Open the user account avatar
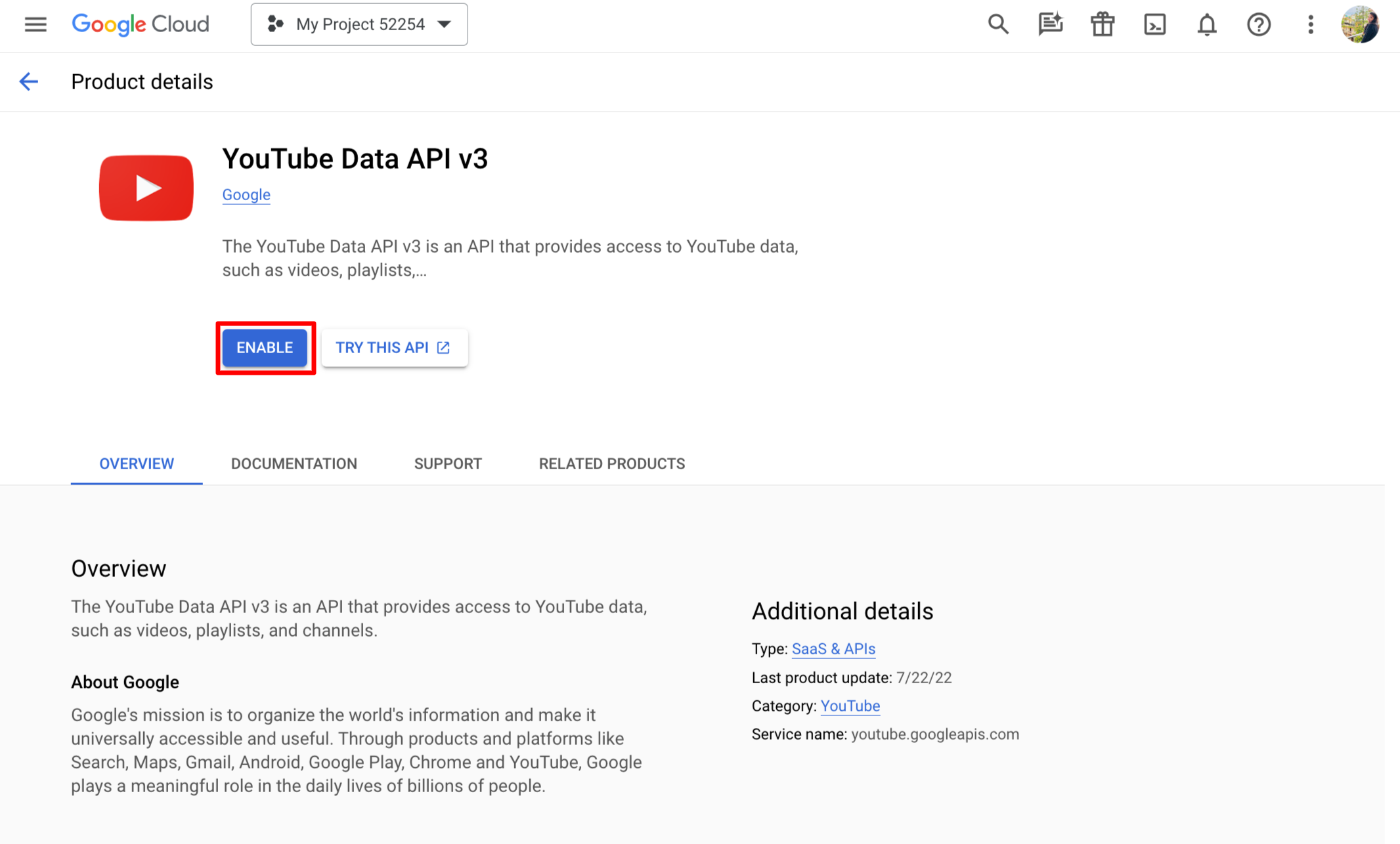 tap(1359, 24)
